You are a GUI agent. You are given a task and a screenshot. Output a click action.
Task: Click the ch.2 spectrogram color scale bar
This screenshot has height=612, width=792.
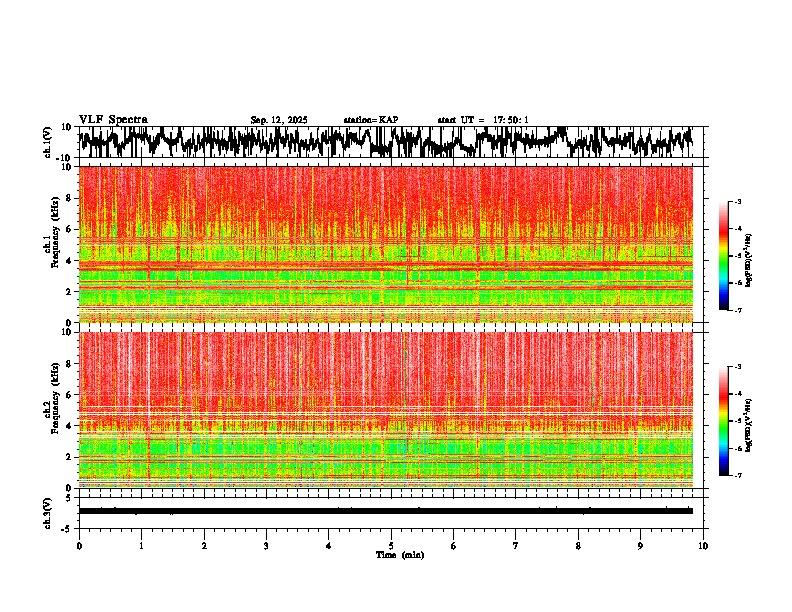pos(723,421)
